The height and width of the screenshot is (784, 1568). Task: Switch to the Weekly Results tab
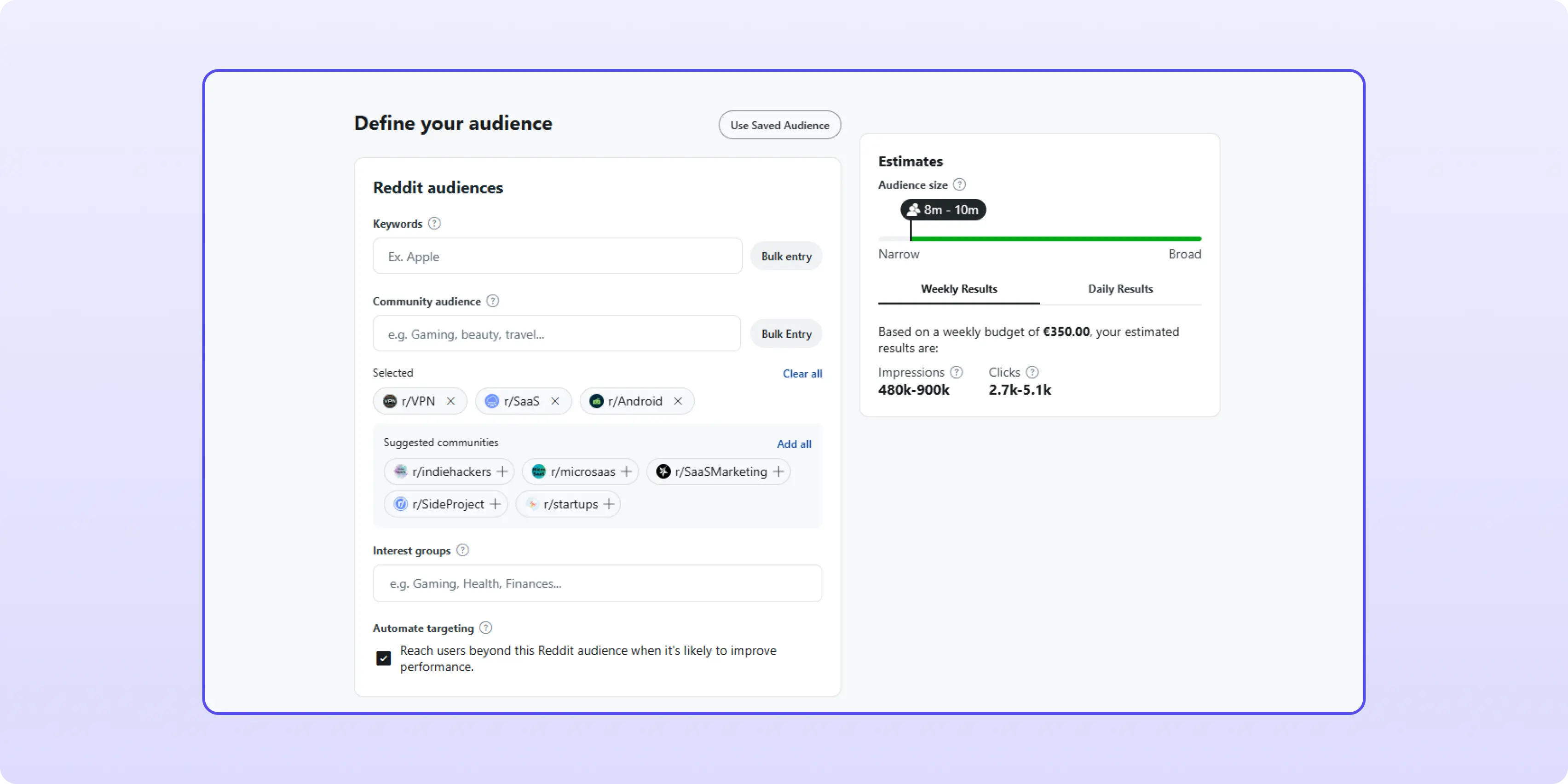point(959,289)
